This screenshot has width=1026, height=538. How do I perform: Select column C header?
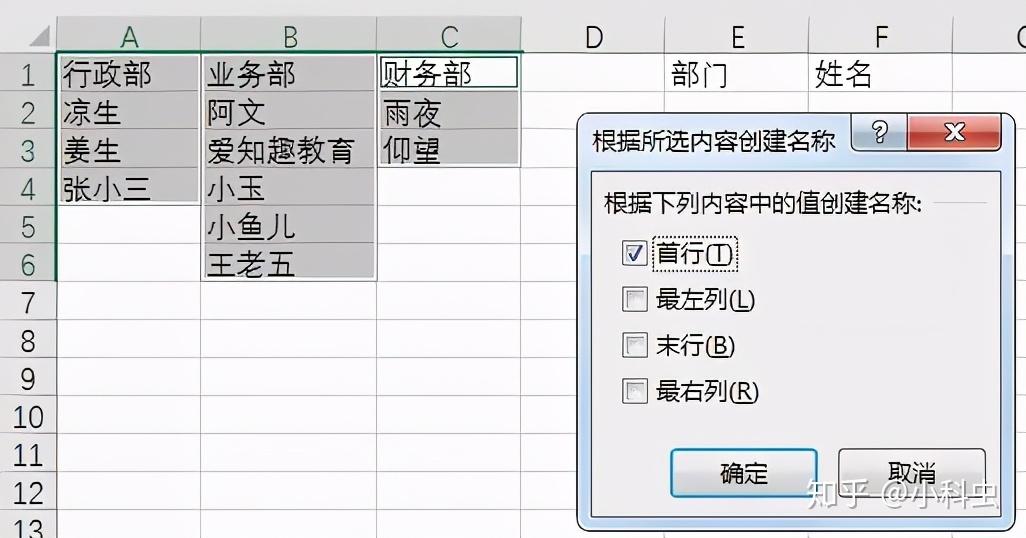[x=449, y=35]
